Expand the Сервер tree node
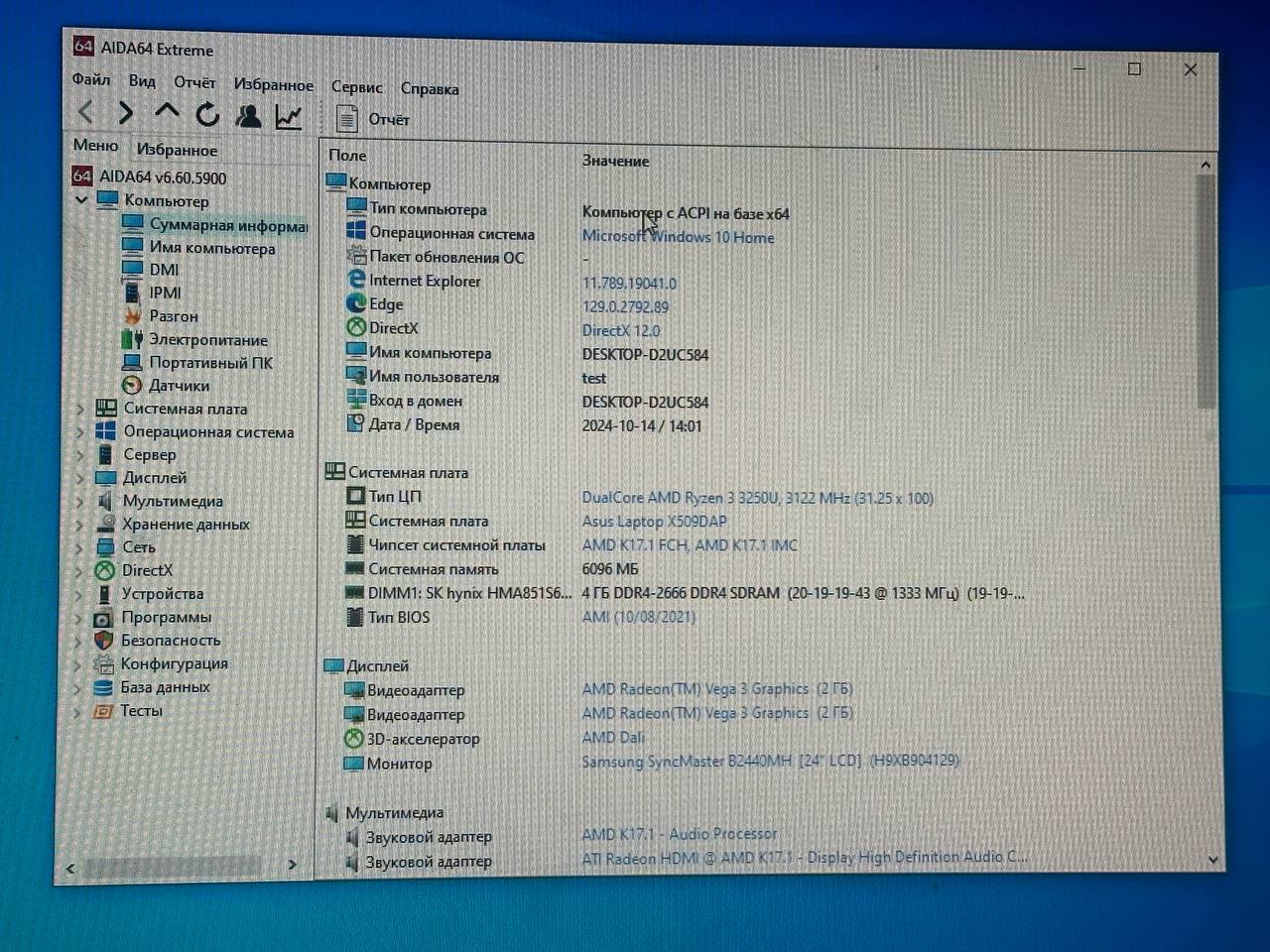The height and width of the screenshot is (952, 1270). (80, 455)
